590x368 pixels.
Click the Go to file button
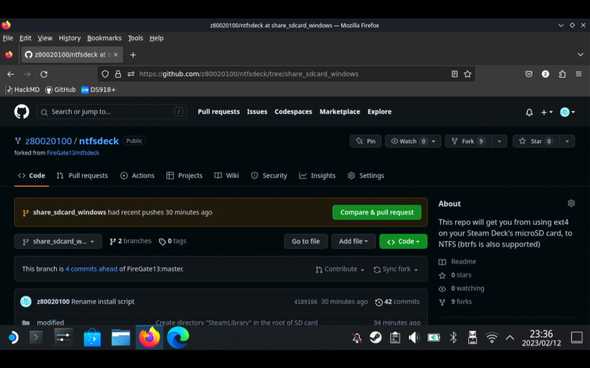pyautogui.click(x=306, y=242)
